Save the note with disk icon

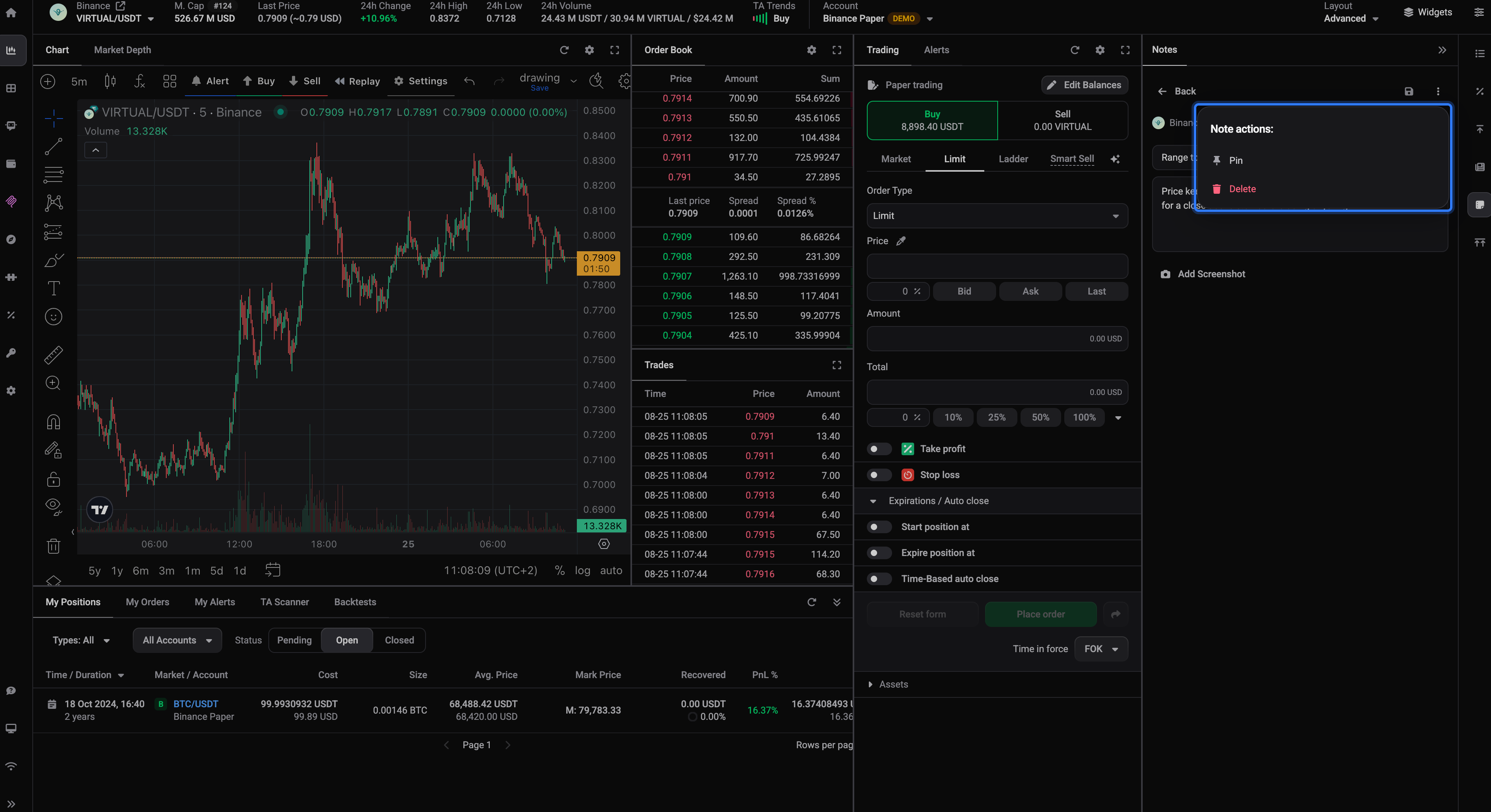tap(1409, 91)
